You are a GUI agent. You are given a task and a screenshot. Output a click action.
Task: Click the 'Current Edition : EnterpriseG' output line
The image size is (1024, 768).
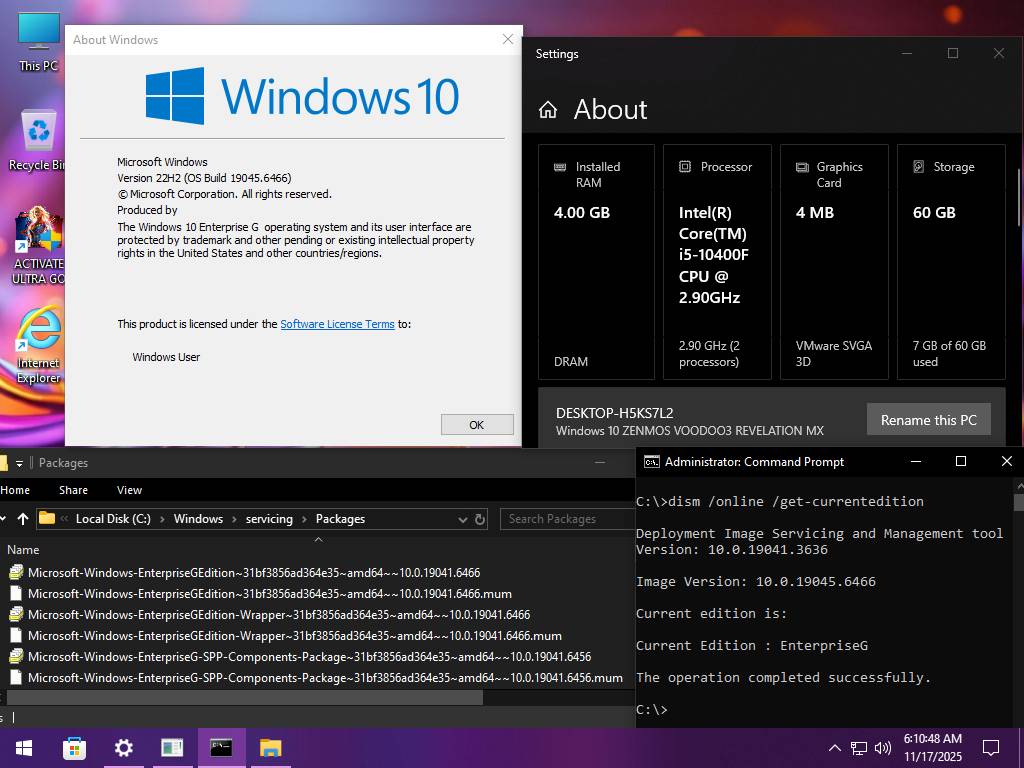coord(752,645)
